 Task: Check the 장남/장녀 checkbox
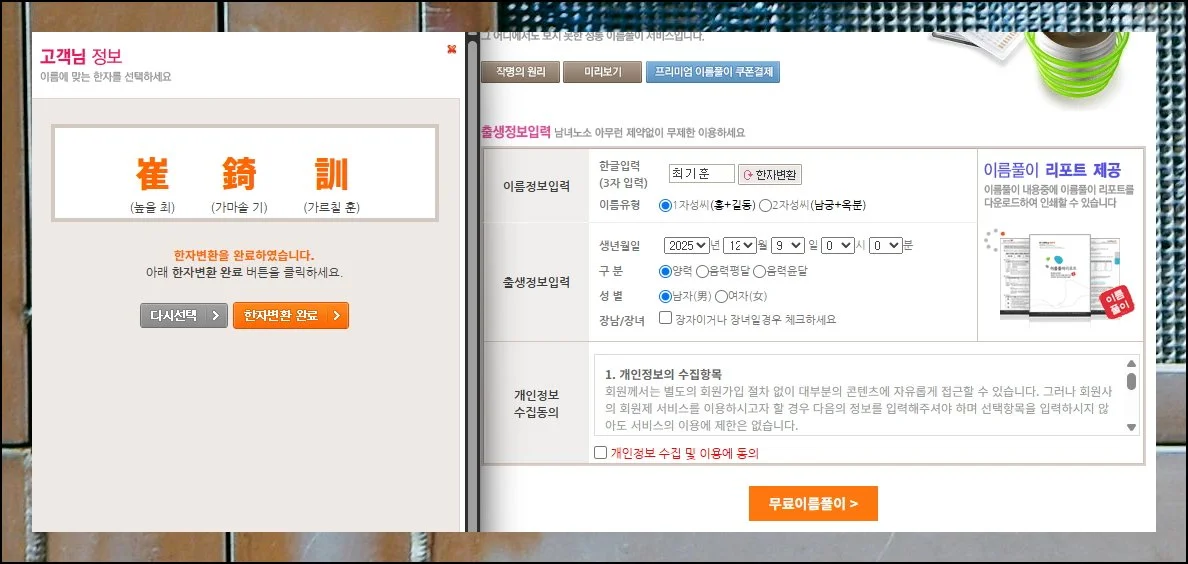click(665, 319)
